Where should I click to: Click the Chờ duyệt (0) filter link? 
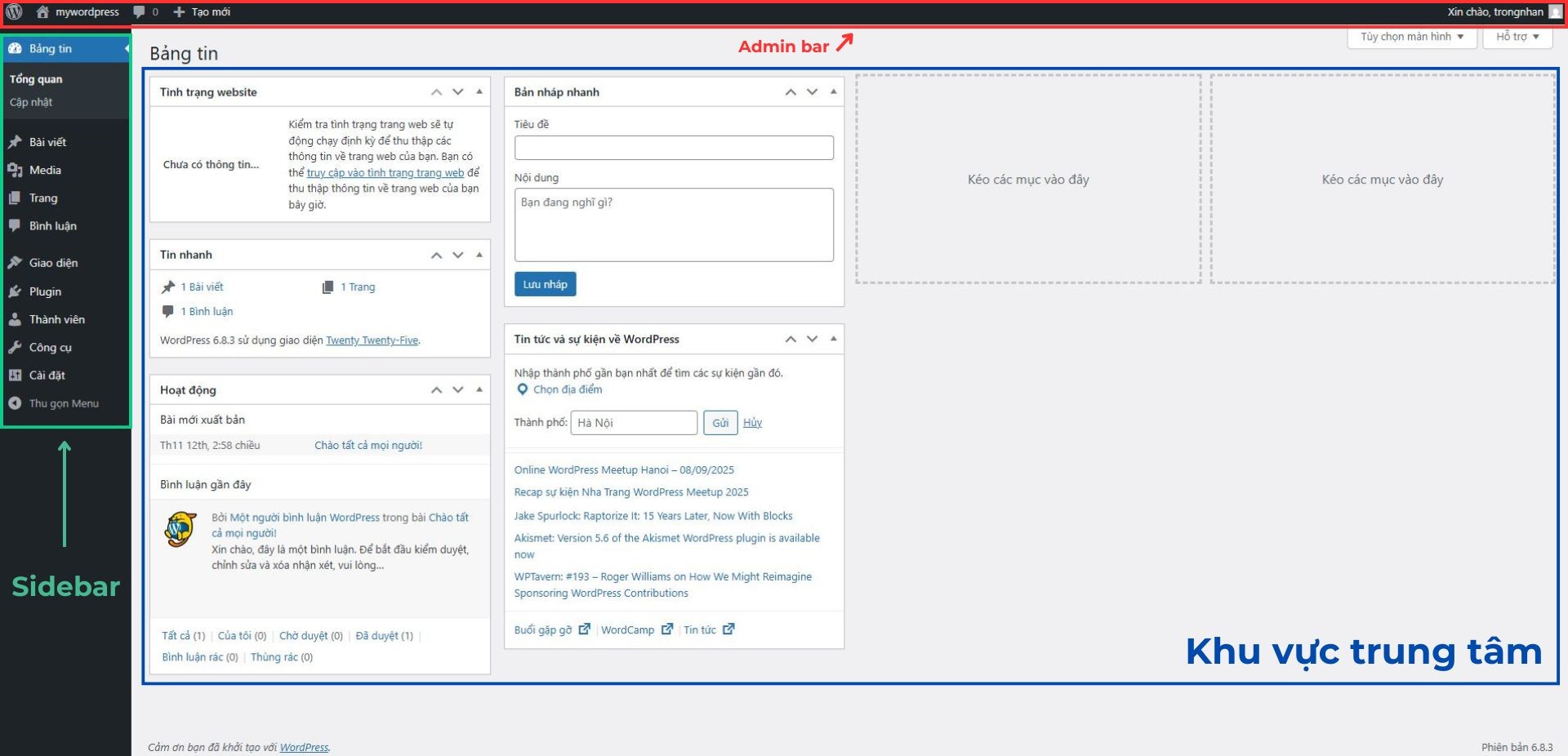[311, 636]
